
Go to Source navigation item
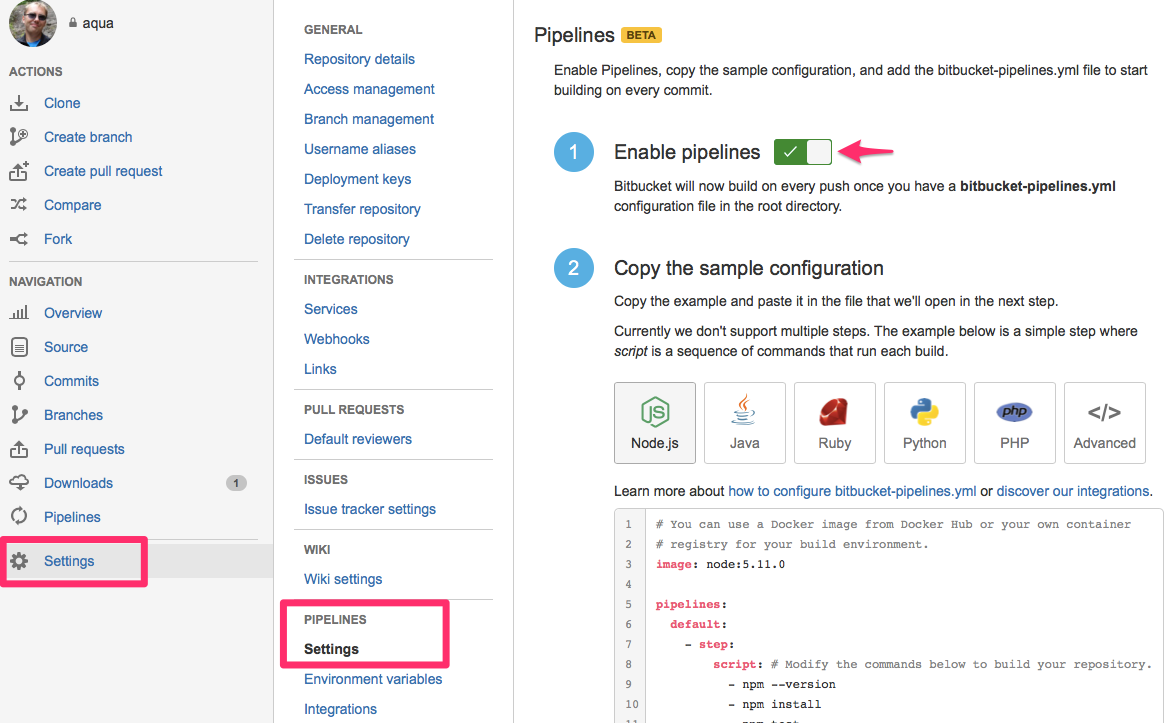(65, 347)
